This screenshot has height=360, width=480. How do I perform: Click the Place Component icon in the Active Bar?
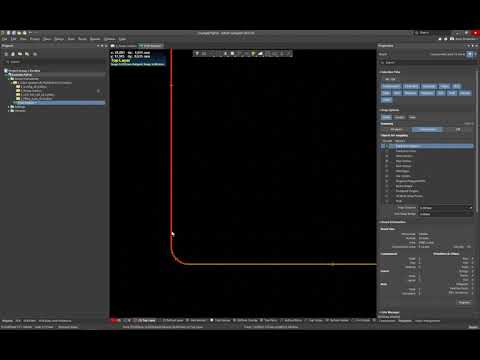[x=232, y=53]
